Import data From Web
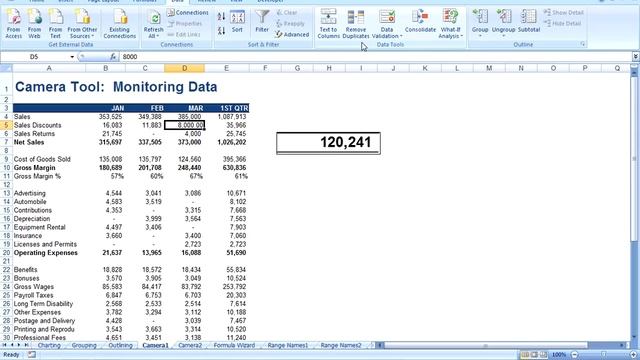640x360 pixels. [34, 24]
